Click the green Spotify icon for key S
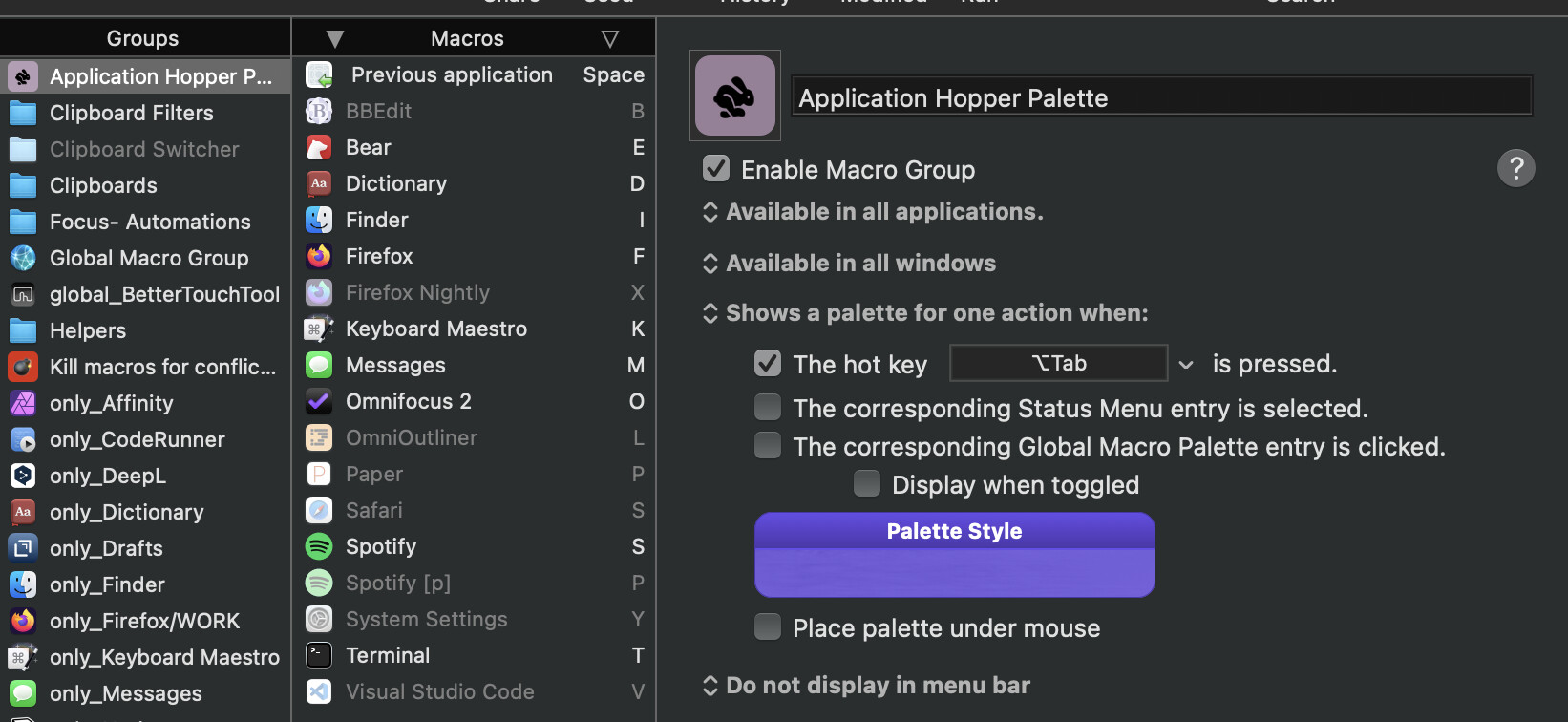Viewport: 1568px width, 722px height. [x=319, y=546]
